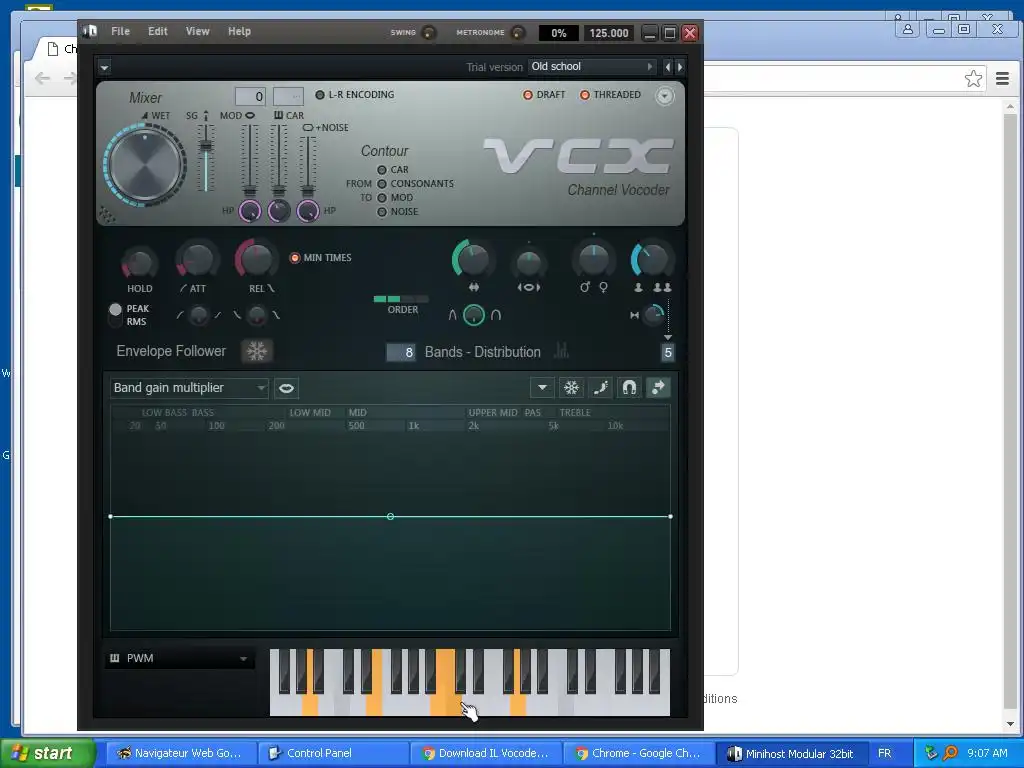1024x768 pixels.
Task: Click the band width knob
Action: click(x=472, y=259)
